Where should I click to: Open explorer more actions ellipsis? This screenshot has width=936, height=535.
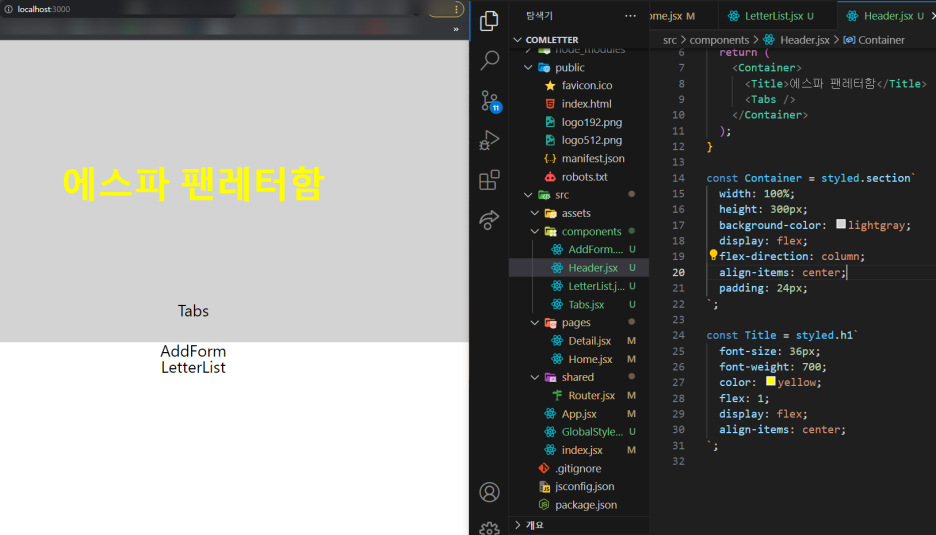point(630,16)
